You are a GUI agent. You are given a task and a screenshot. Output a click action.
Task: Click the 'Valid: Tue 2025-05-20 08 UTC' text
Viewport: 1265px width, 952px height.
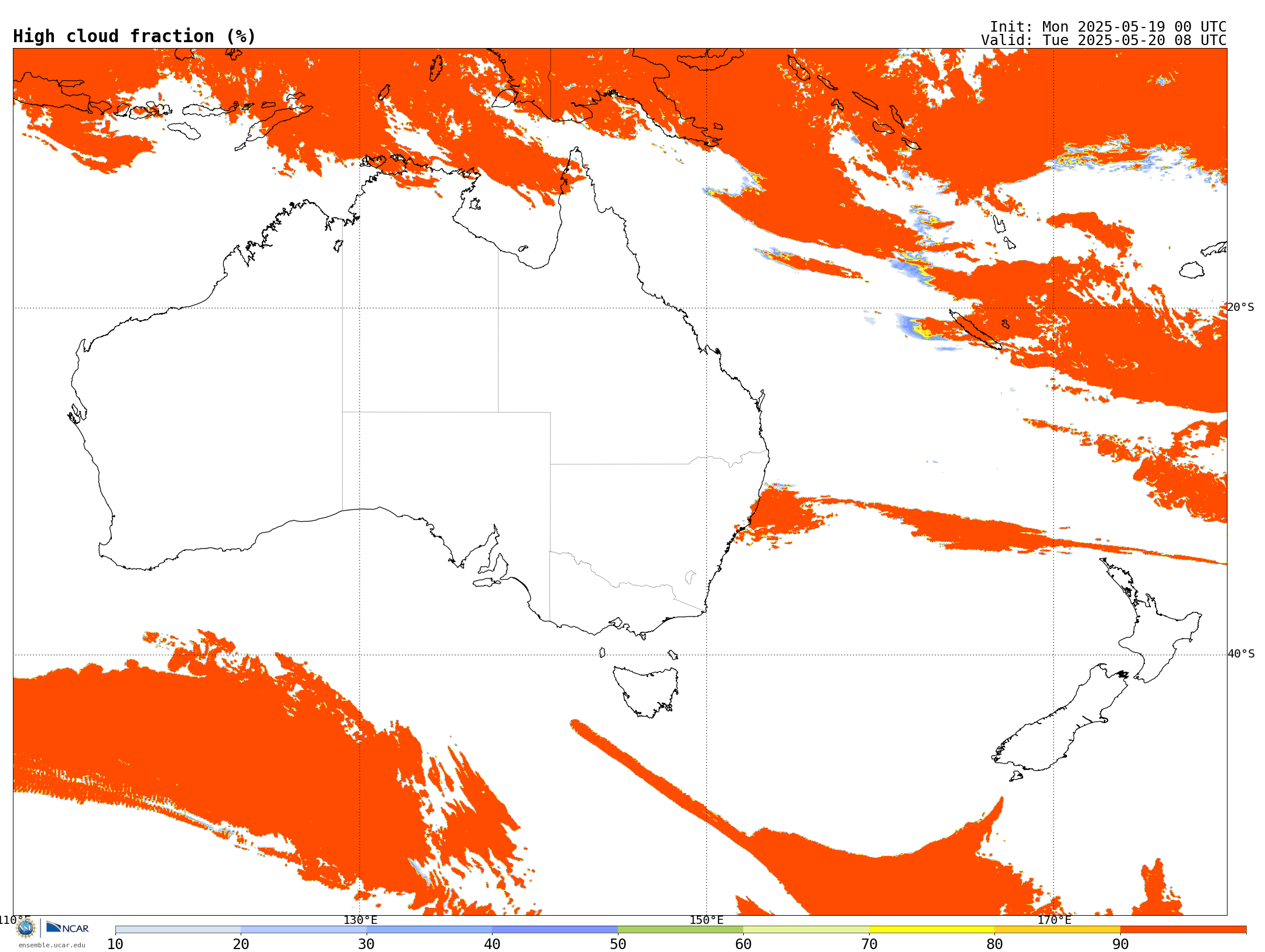tap(1104, 40)
